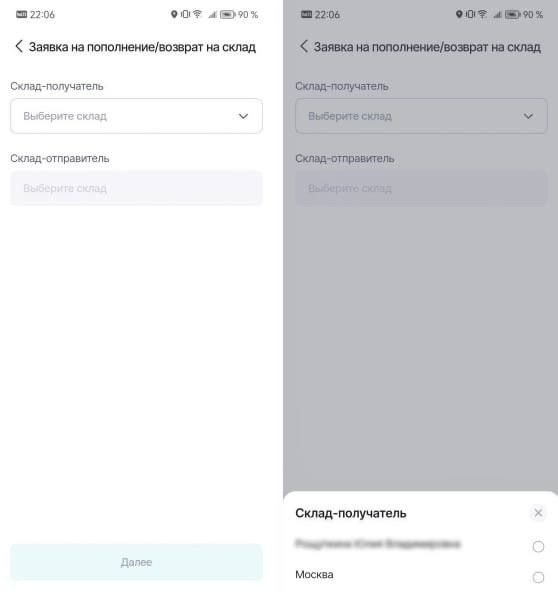Open the Выберите склад recipient field on the white screen
This screenshot has width=558, height=592.
[x=136, y=116]
